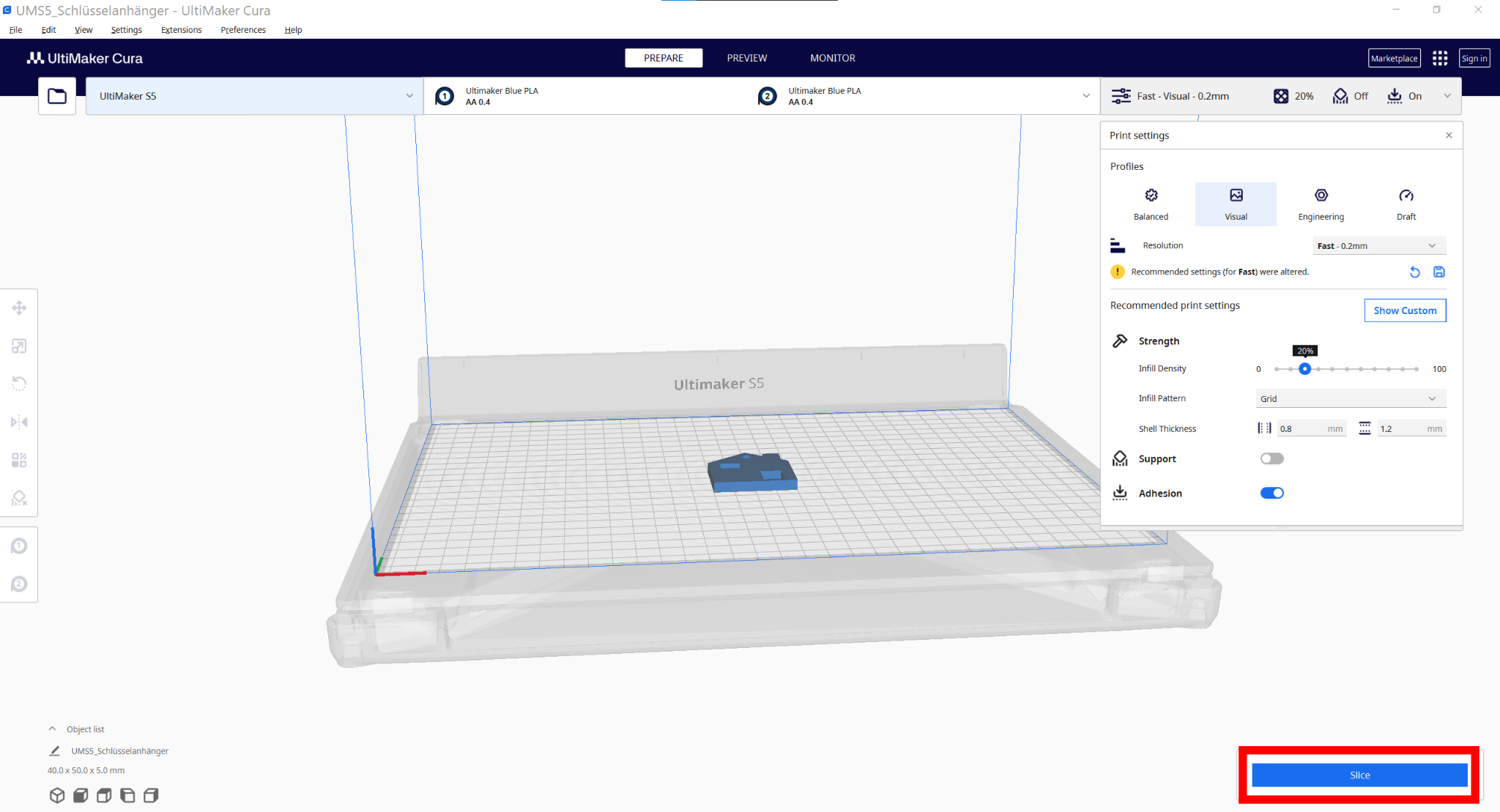Open the Infill Pattern Grid dropdown
Screen dimensions: 1500x812
1351,398
